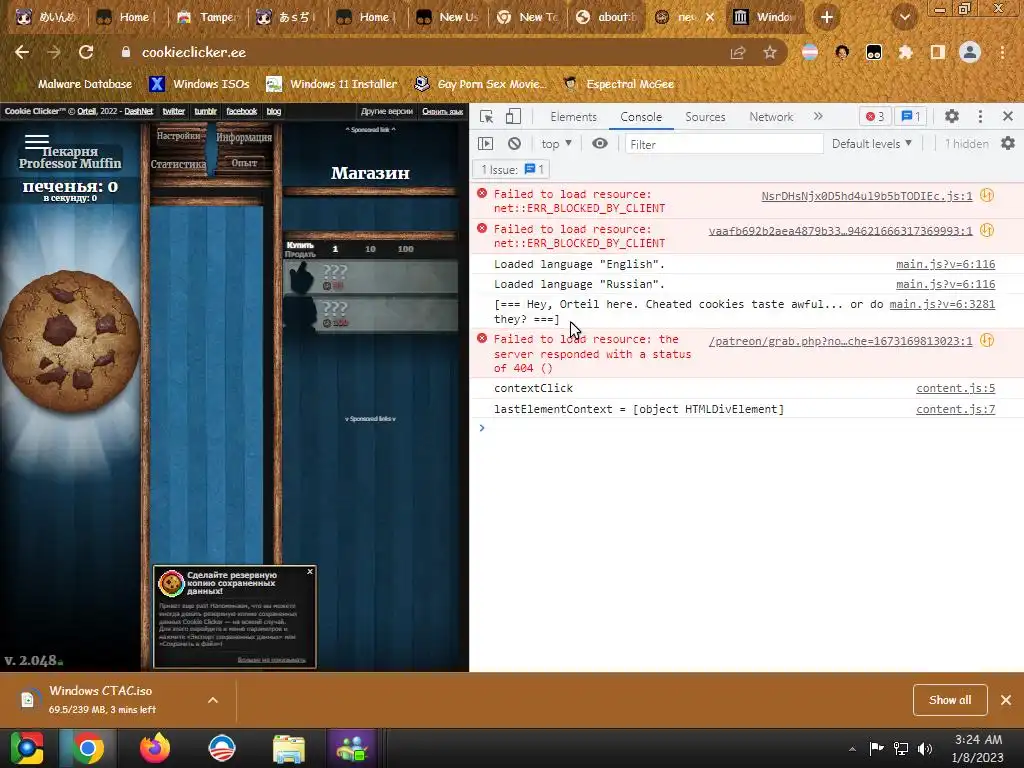Open content.js:5 source link
The height and width of the screenshot is (768, 1024).
[x=955, y=388]
